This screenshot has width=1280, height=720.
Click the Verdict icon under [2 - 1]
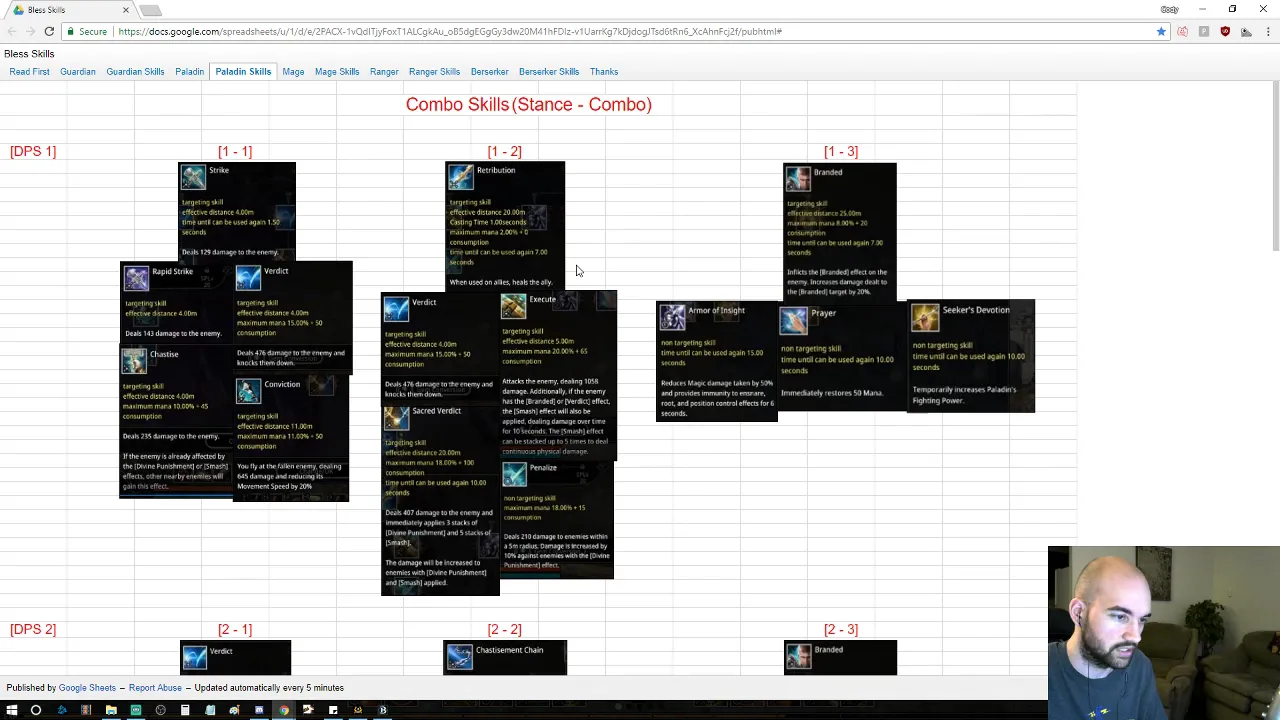(195, 657)
